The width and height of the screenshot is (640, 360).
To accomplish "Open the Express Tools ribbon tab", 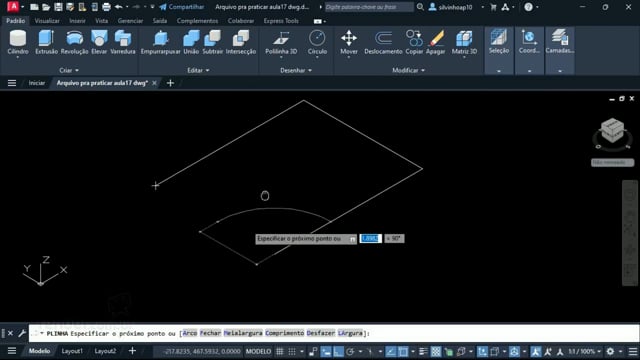I will click(281, 20).
